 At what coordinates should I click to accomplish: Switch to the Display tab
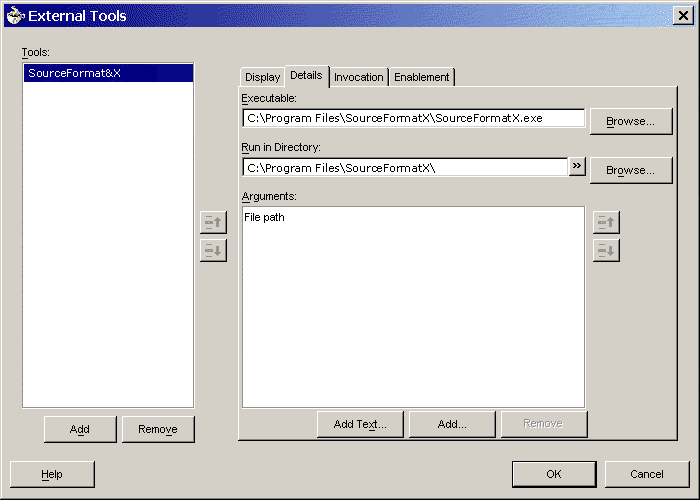coord(262,77)
